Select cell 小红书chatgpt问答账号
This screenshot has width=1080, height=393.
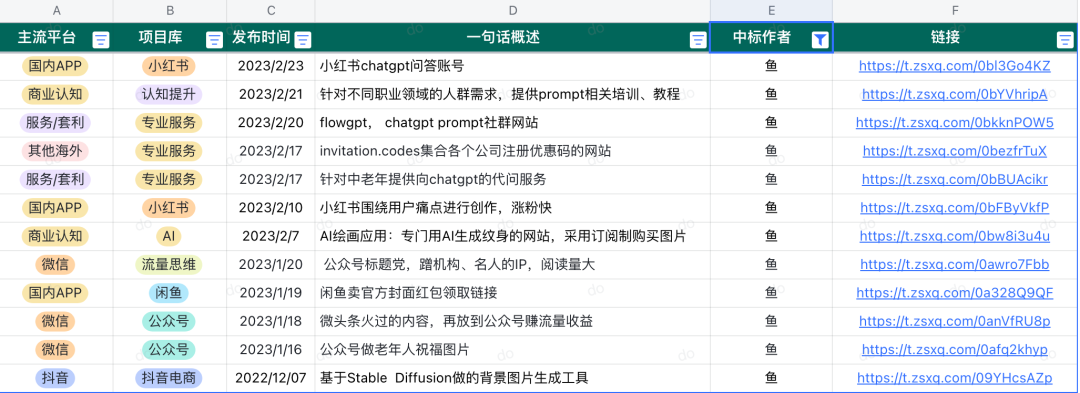pos(512,66)
